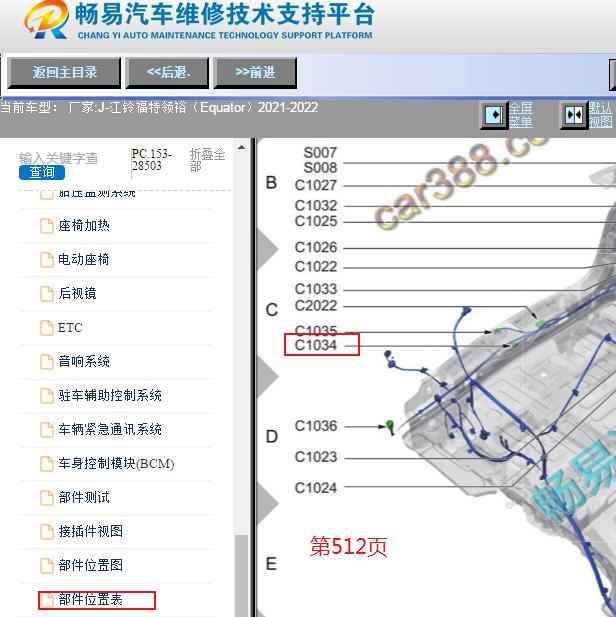The image size is (616, 617).
Task: Click the page icon beside 音响系统
Action: coord(47,362)
